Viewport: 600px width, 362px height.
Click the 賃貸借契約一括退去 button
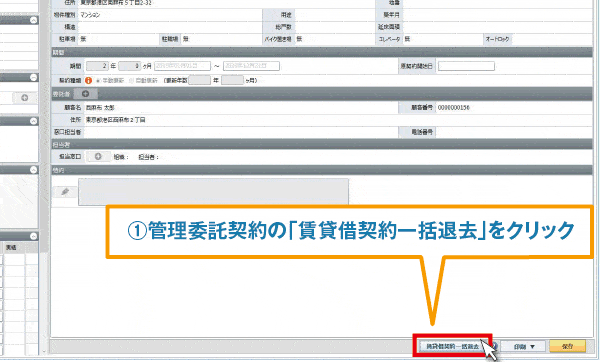pos(452,346)
